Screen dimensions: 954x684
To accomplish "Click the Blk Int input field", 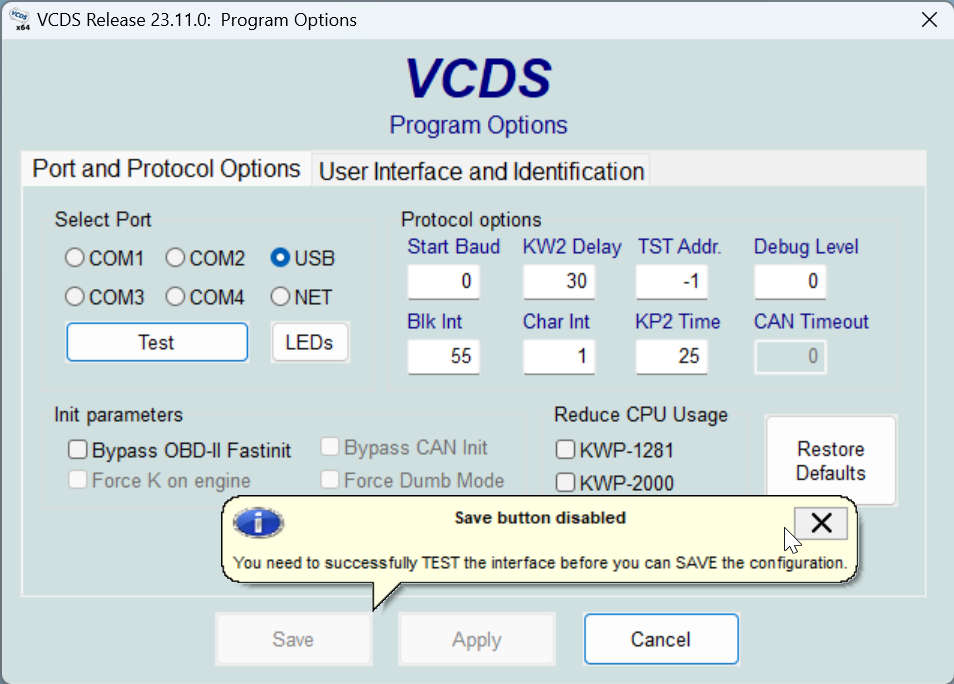I will pos(444,356).
